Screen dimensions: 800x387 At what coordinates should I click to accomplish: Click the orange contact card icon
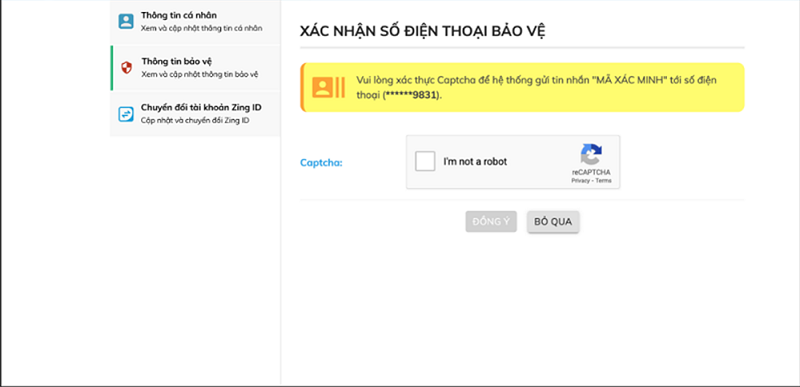(329, 87)
